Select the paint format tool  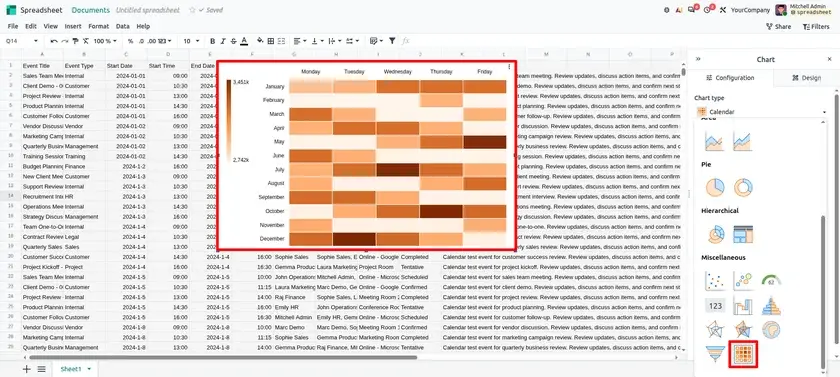point(75,41)
